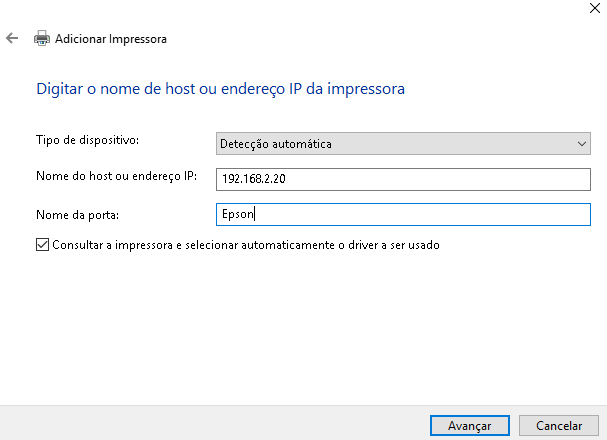Click the 192.168.2.20 address text
This screenshot has height=440, width=607.
(x=254, y=179)
